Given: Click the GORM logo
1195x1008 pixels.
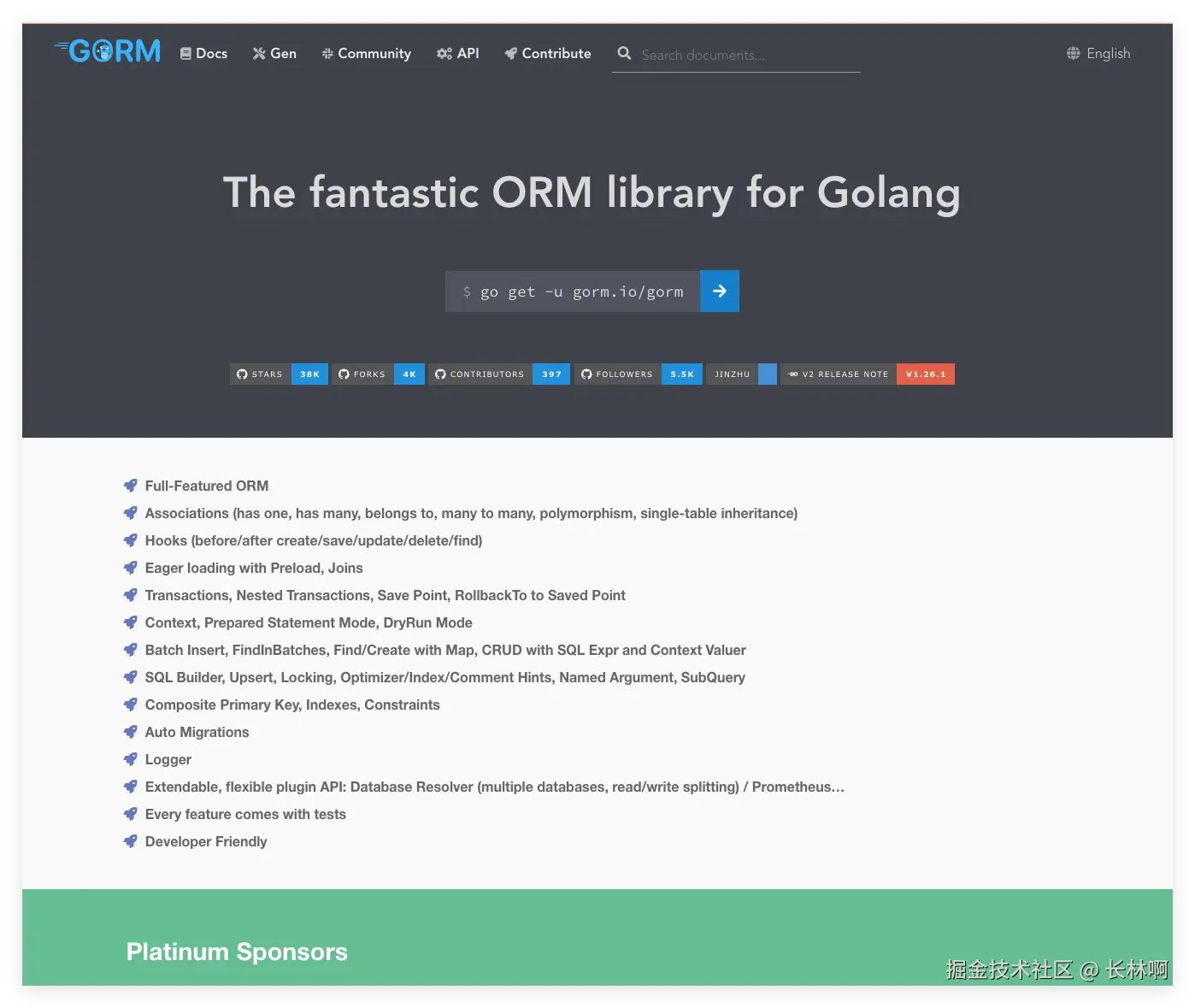Looking at the screenshot, I should 106,50.
